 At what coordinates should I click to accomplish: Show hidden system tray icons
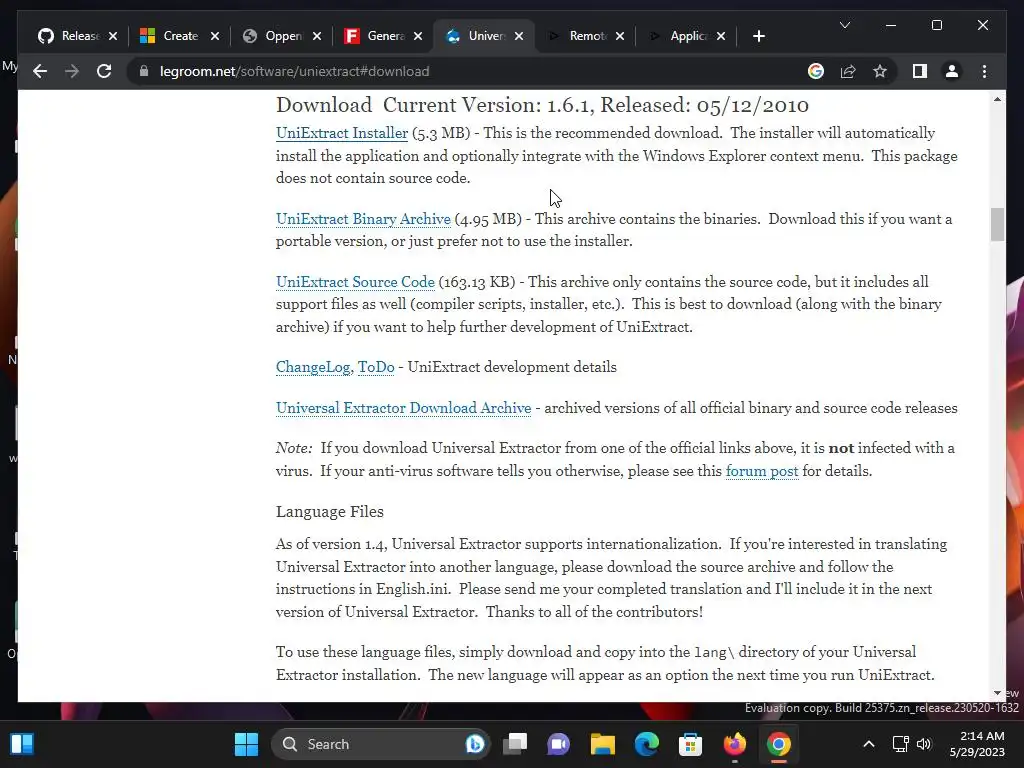[x=869, y=744]
